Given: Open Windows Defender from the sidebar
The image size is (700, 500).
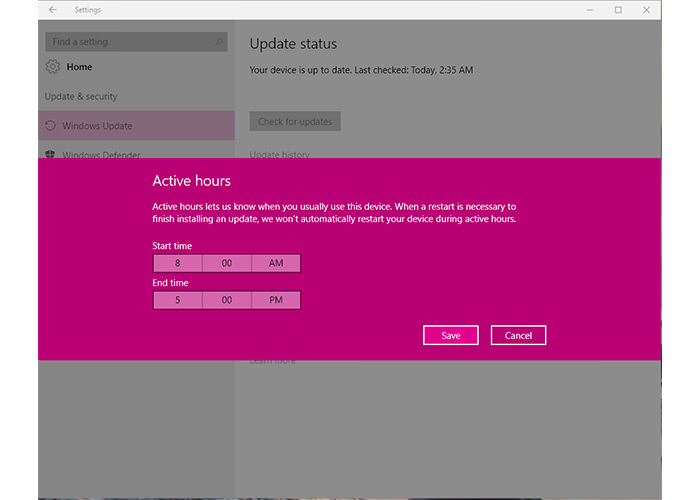Looking at the screenshot, I should pos(100,155).
